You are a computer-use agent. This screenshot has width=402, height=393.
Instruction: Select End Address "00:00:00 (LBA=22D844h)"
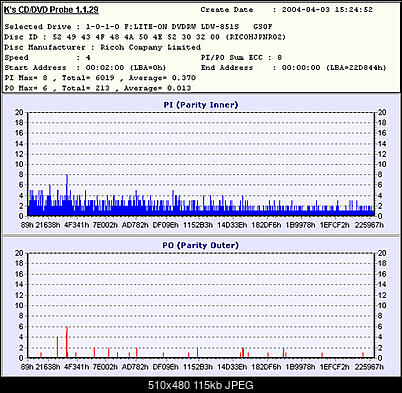(x=334, y=68)
